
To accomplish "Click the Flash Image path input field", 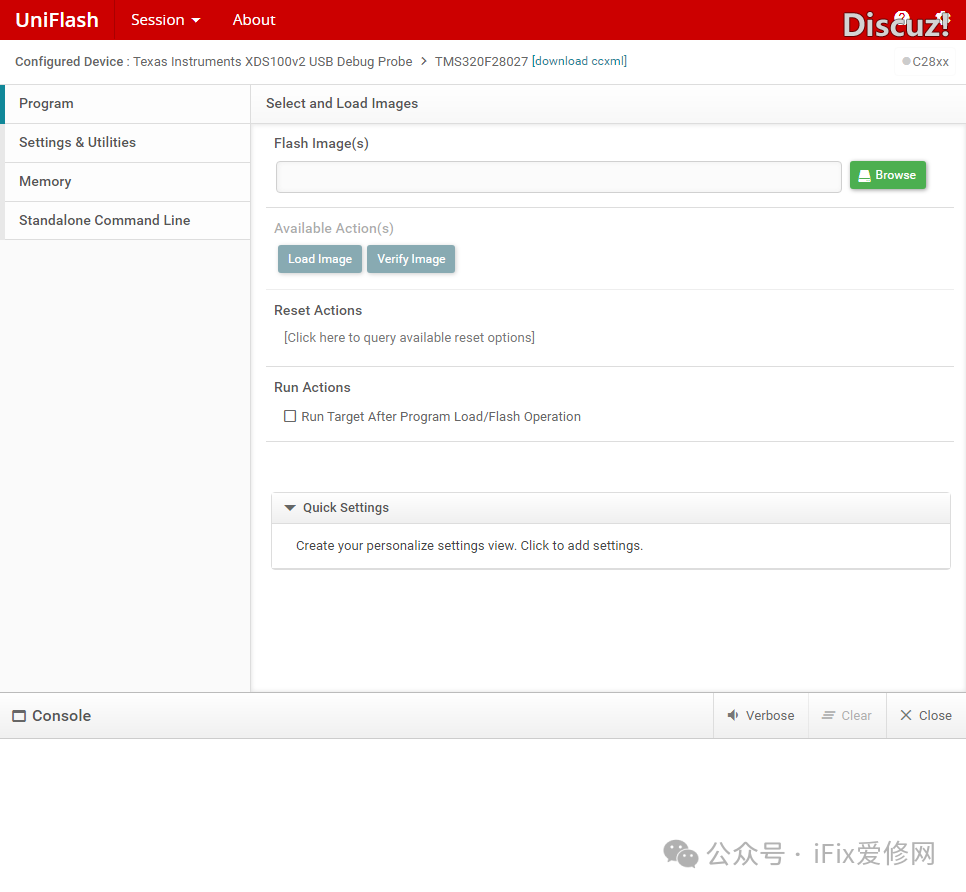I will coord(558,177).
